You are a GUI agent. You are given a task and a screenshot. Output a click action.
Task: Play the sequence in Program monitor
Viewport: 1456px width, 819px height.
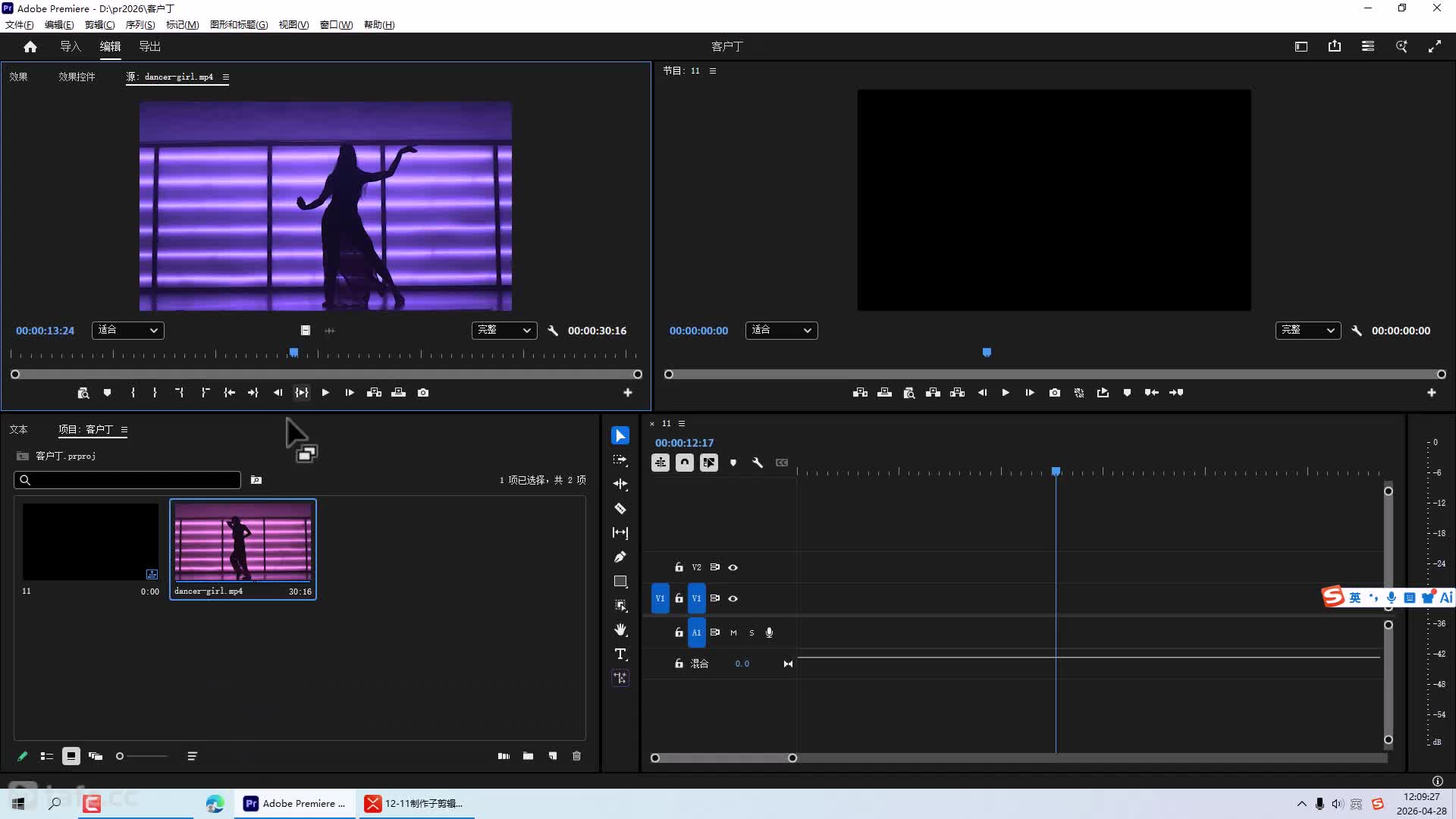pos(1006,393)
